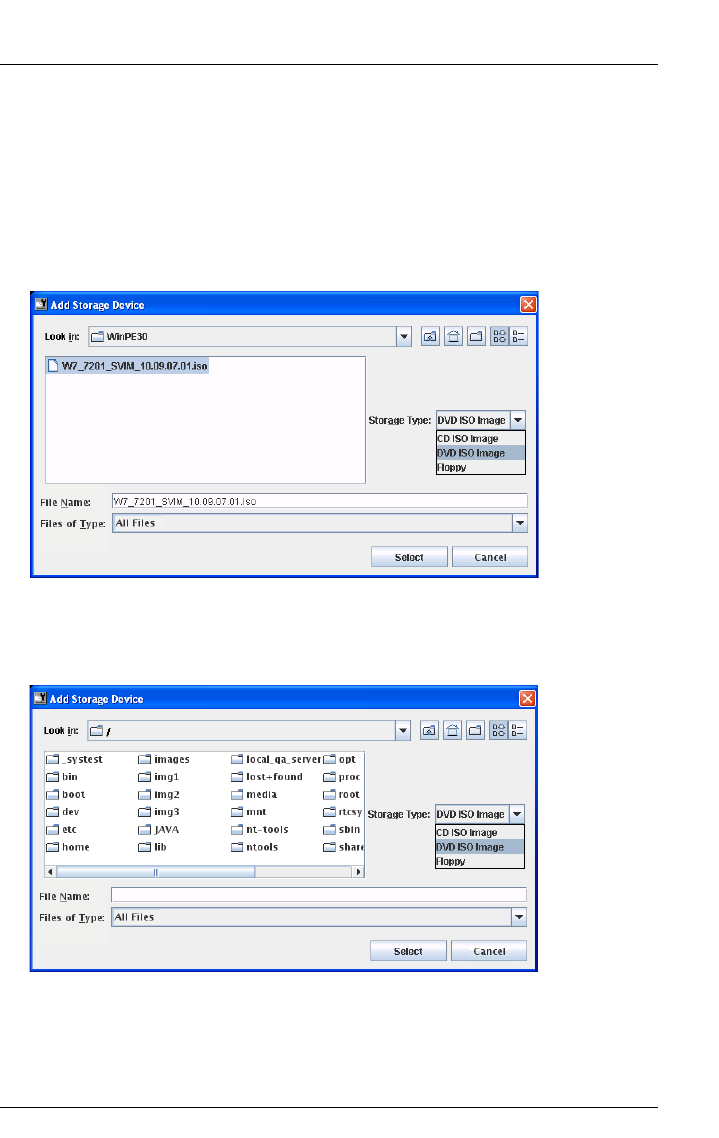
Task: Open Files of Type dropdown in root folder dialog
Action: [x=519, y=917]
